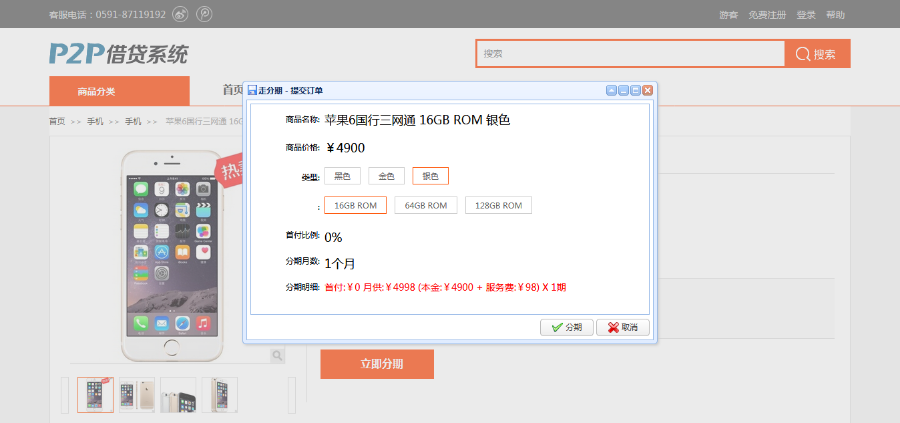This screenshot has width=900, height=423.
Task: Close the order dialog with red X
Action: click(647, 90)
